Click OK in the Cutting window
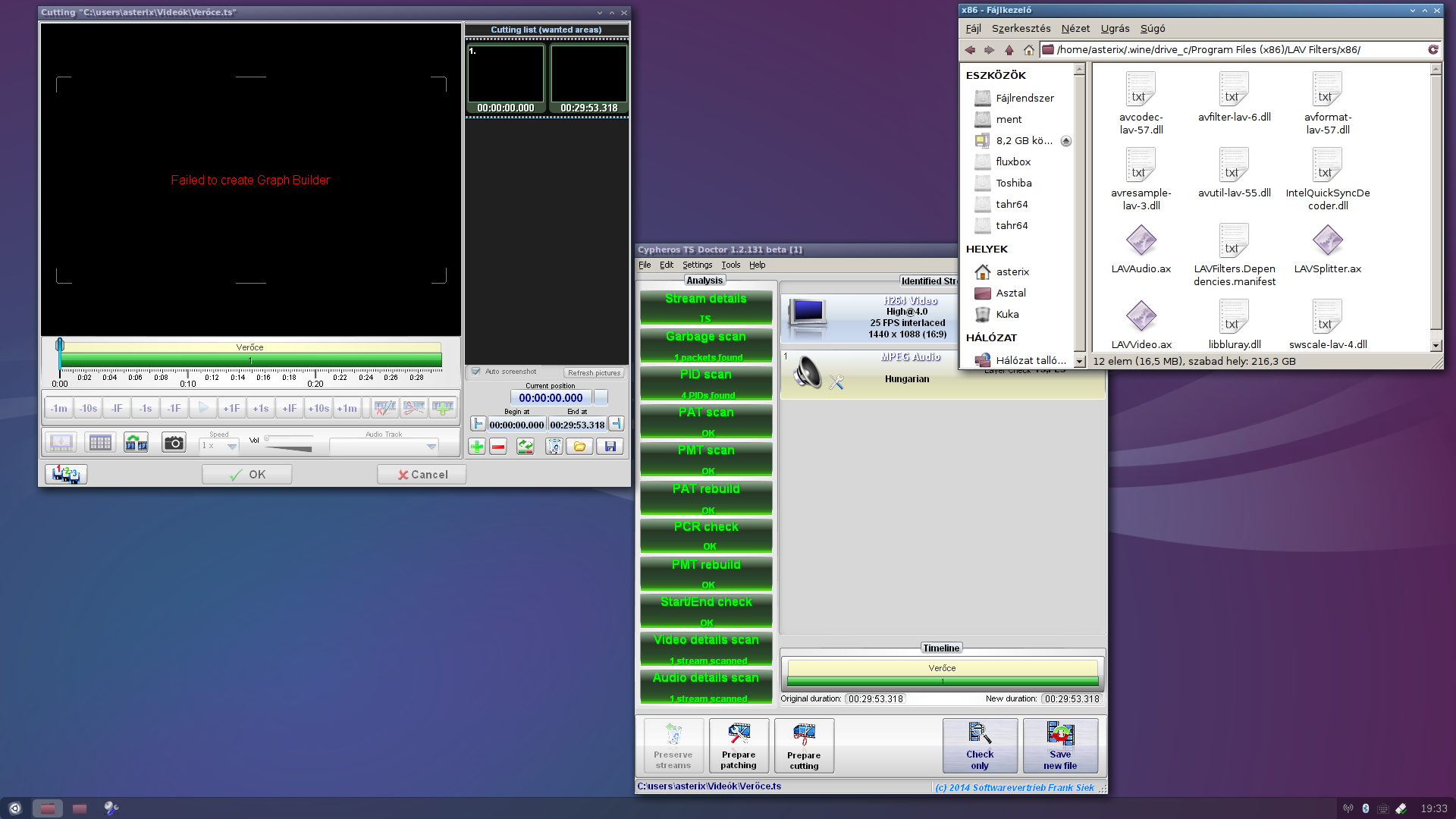The image size is (1456, 819). pyautogui.click(x=246, y=475)
